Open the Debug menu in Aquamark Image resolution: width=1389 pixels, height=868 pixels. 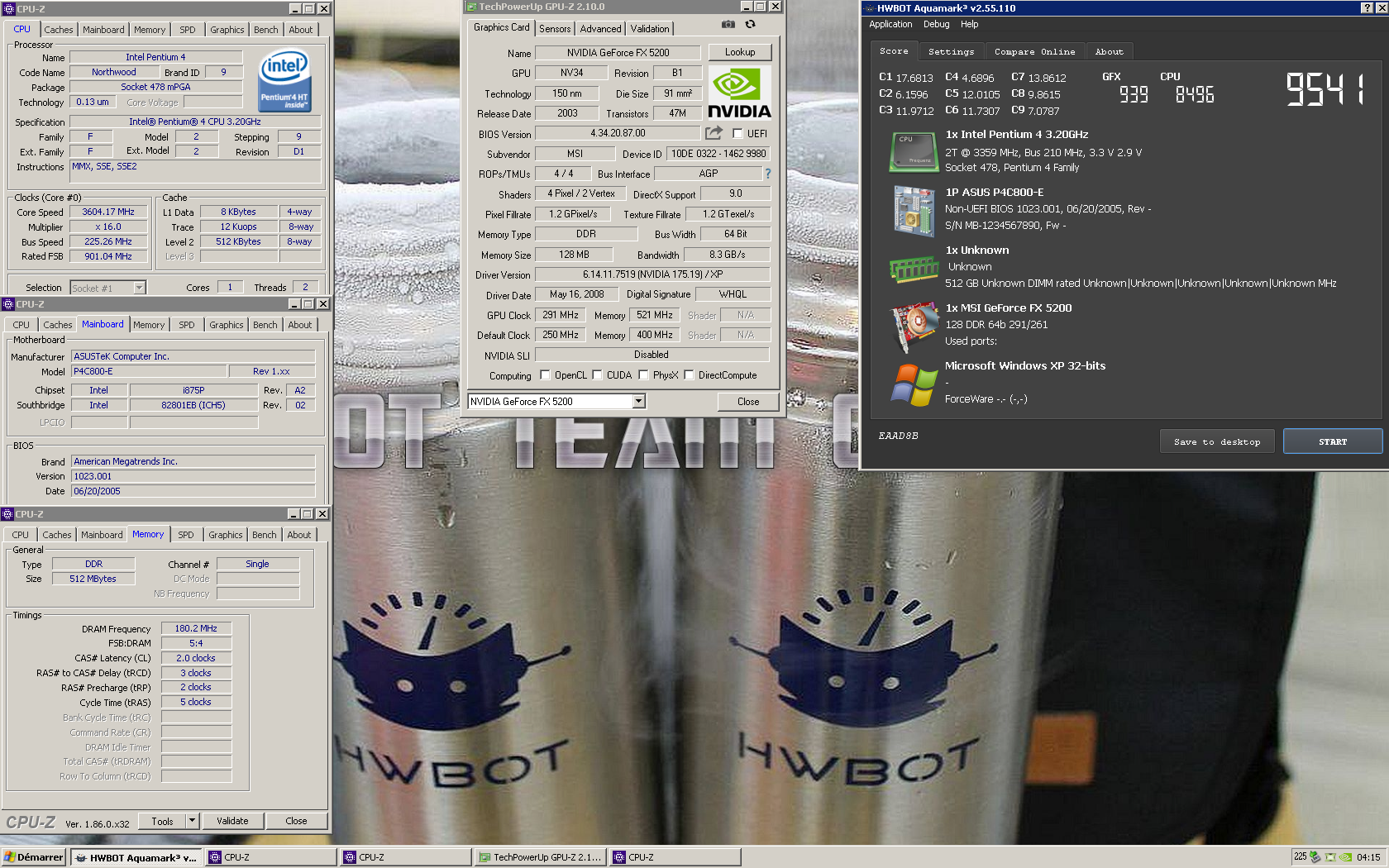936,24
